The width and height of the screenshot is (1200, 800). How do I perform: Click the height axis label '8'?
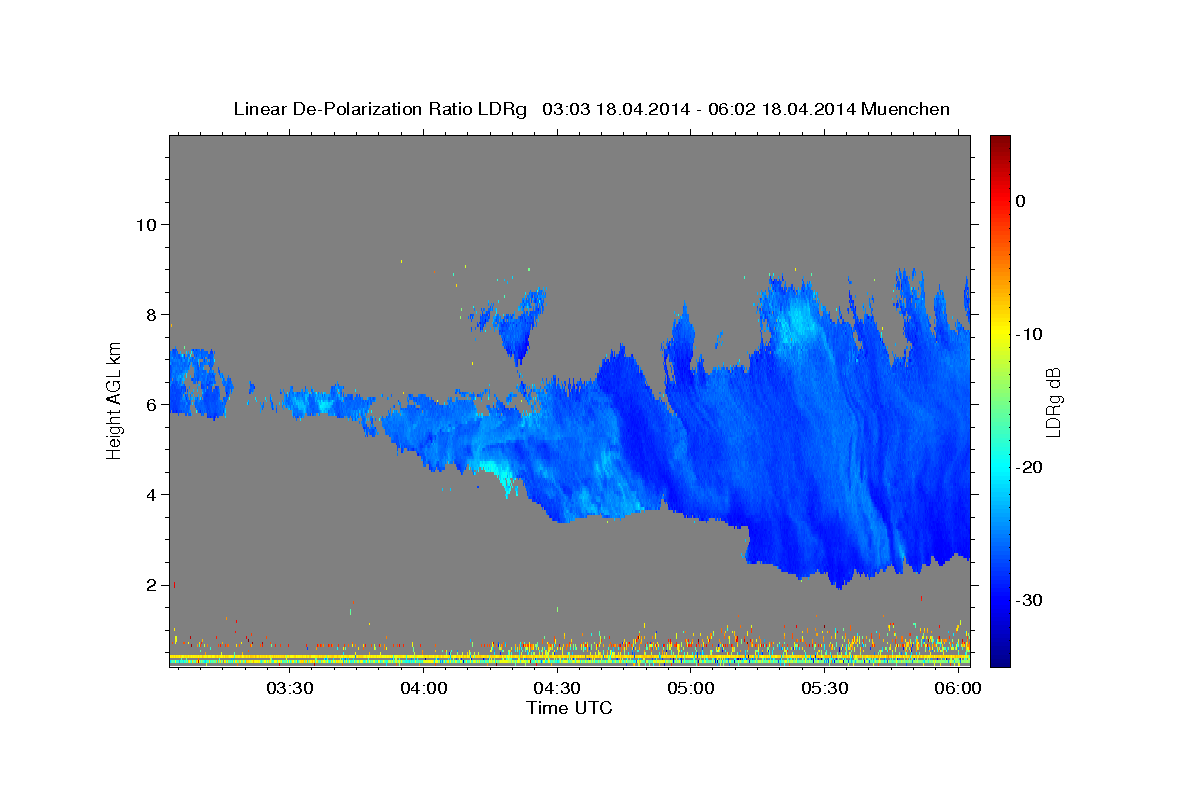pyautogui.click(x=150, y=314)
